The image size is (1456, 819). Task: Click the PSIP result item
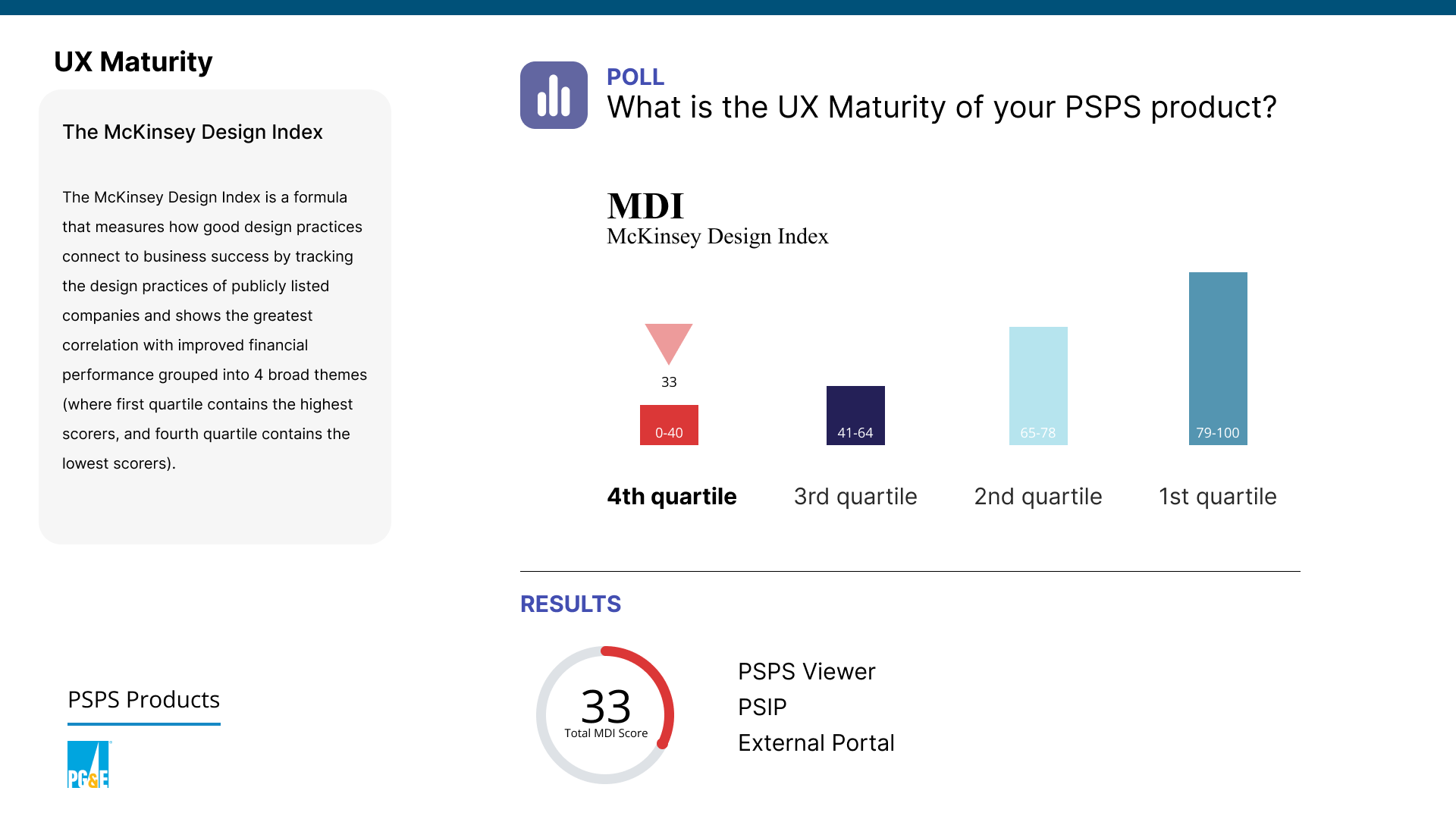pyautogui.click(x=762, y=708)
